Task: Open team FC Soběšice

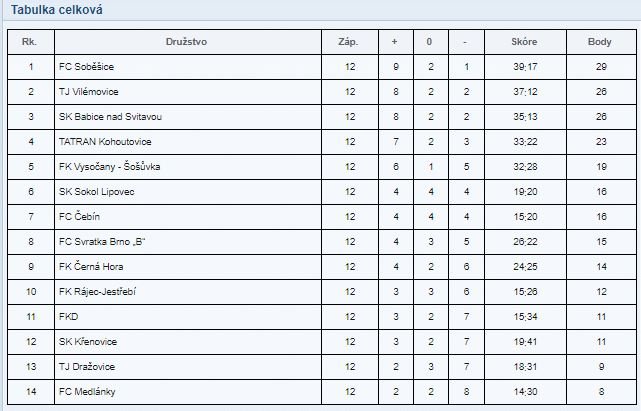Action: [86, 67]
